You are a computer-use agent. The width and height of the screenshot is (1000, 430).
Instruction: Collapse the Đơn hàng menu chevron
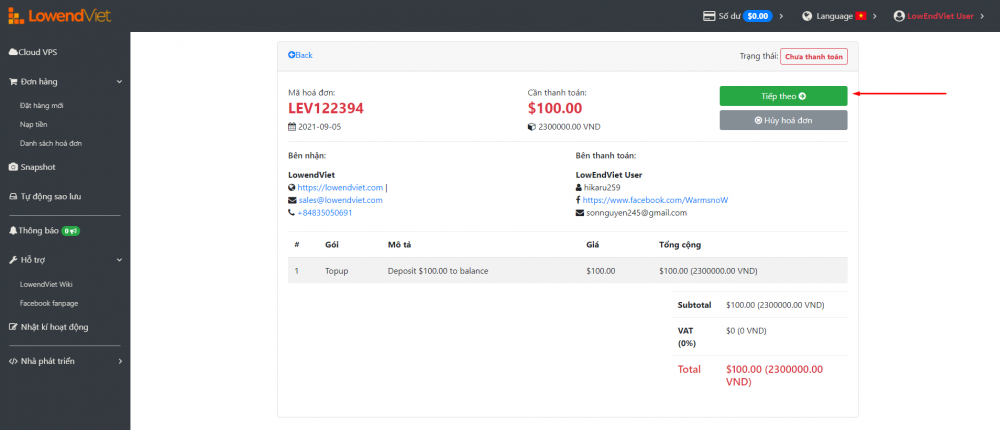119,82
